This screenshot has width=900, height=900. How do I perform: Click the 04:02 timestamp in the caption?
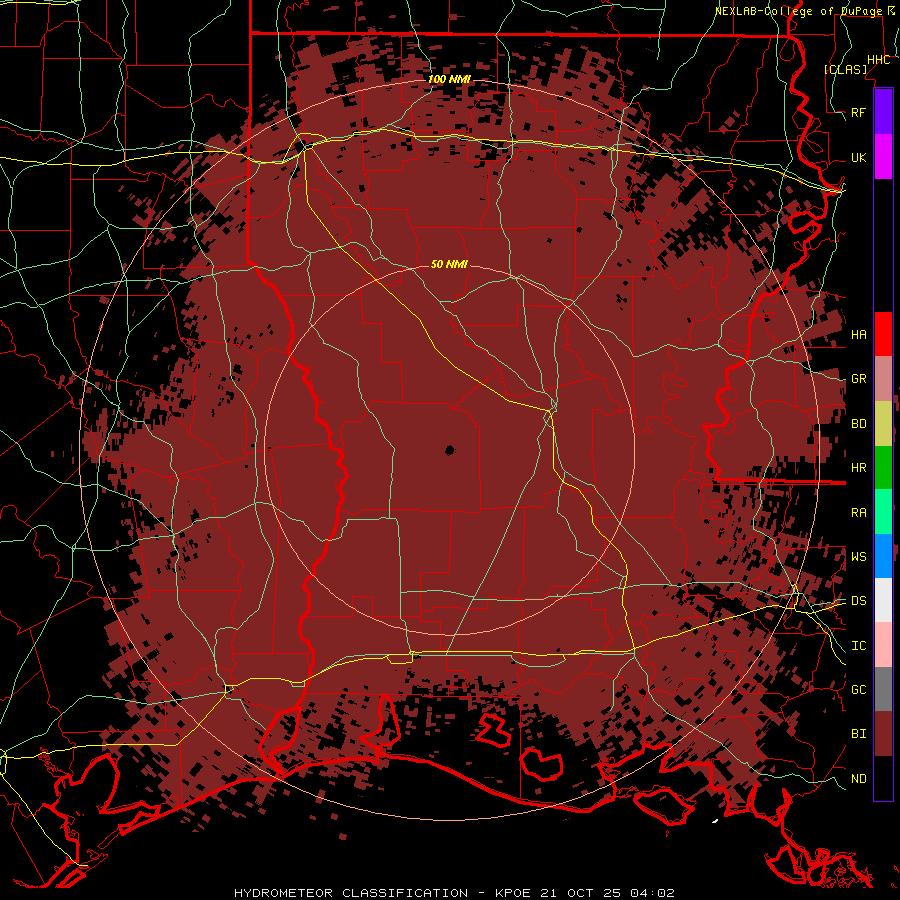[652, 893]
